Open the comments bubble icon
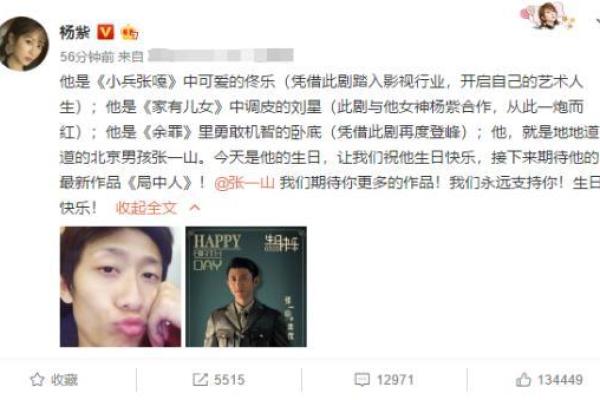Screen dimensions: 600x400 coord(362,380)
